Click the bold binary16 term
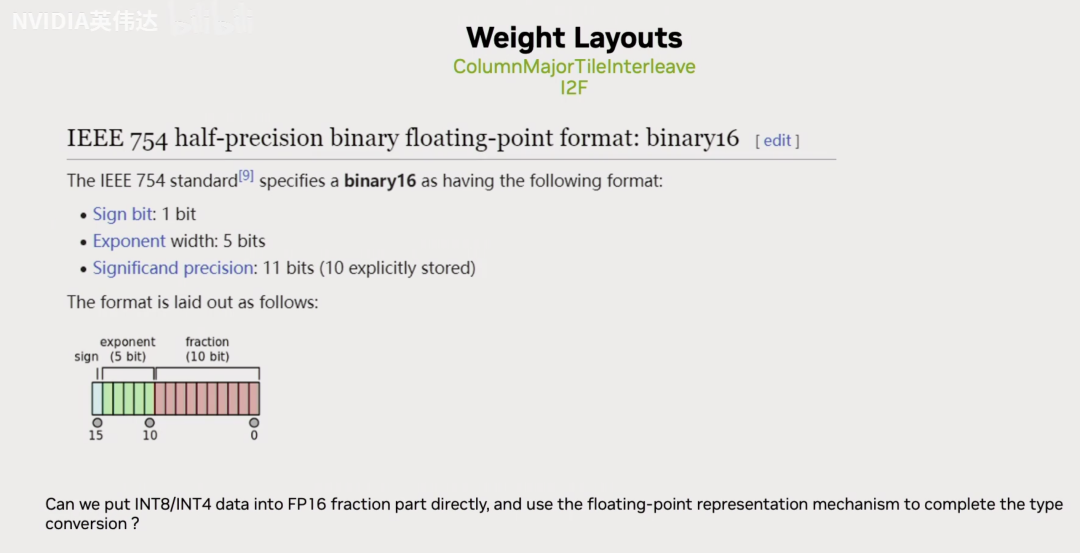1080x553 pixels. (380, 181)
